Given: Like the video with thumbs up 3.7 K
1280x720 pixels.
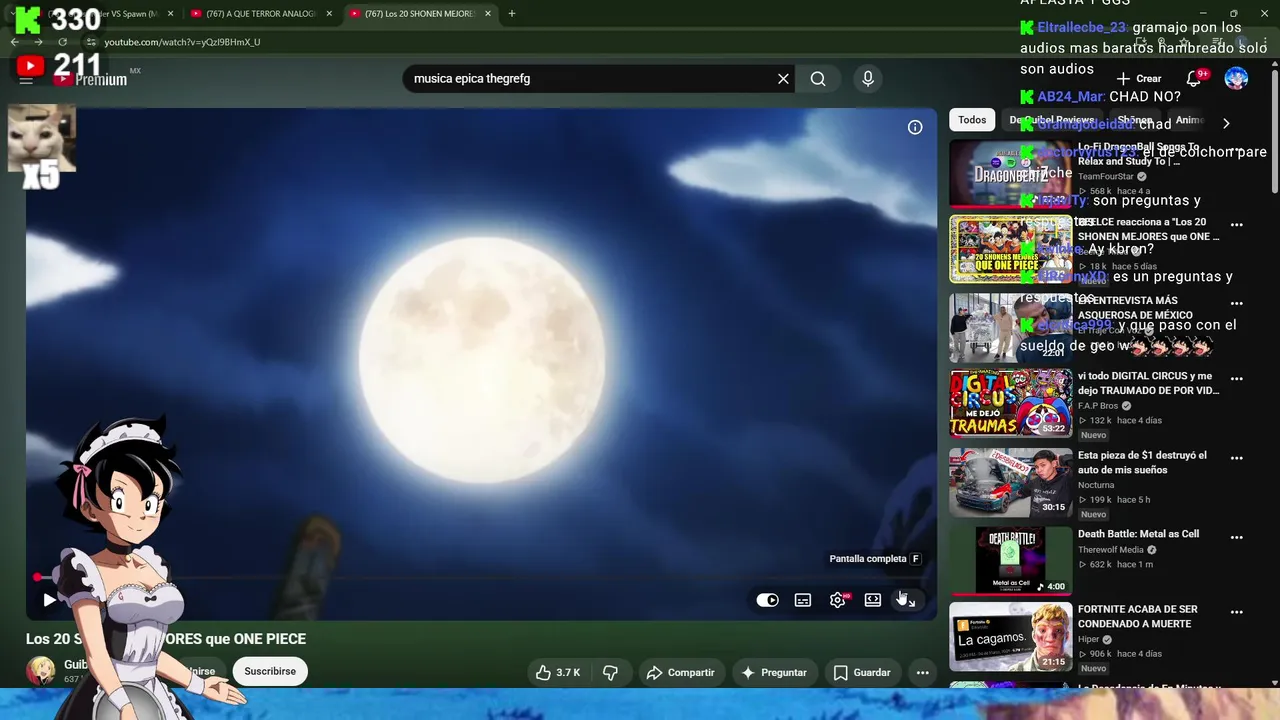Looking at the screenshot, I should point(558,673).
